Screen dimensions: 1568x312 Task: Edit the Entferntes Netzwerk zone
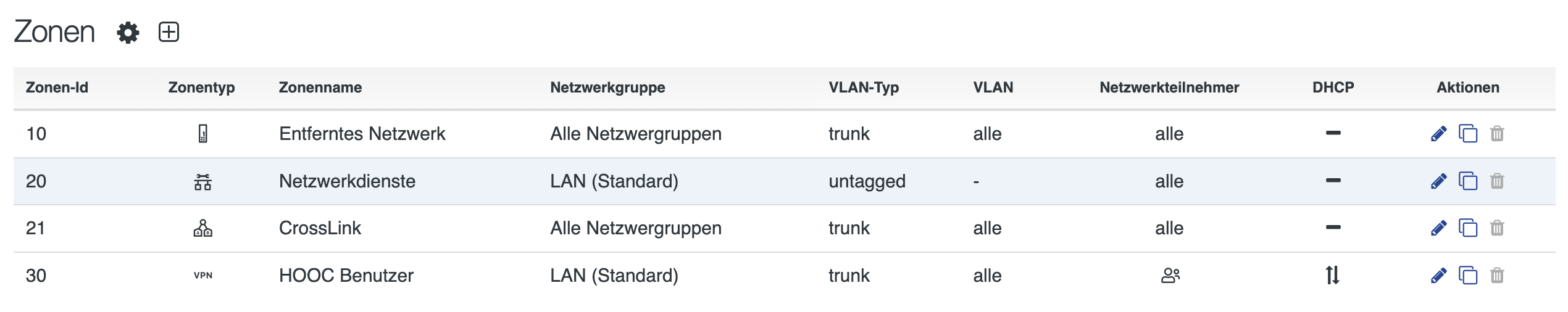coord(1438,134)
